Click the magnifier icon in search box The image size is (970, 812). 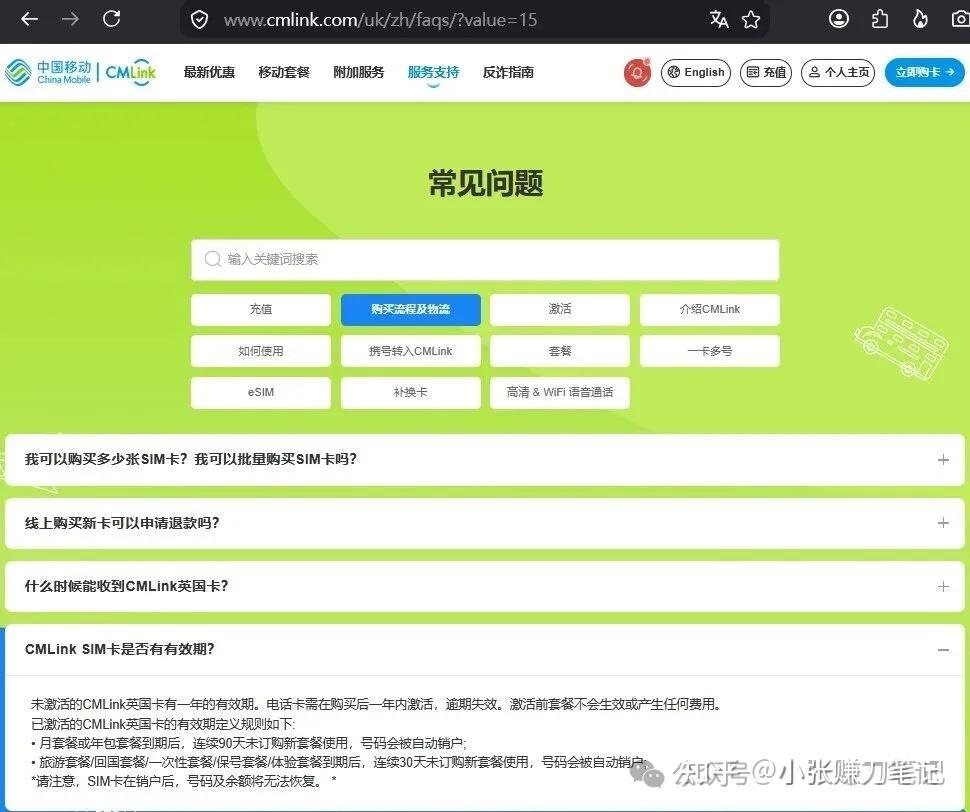212,259
